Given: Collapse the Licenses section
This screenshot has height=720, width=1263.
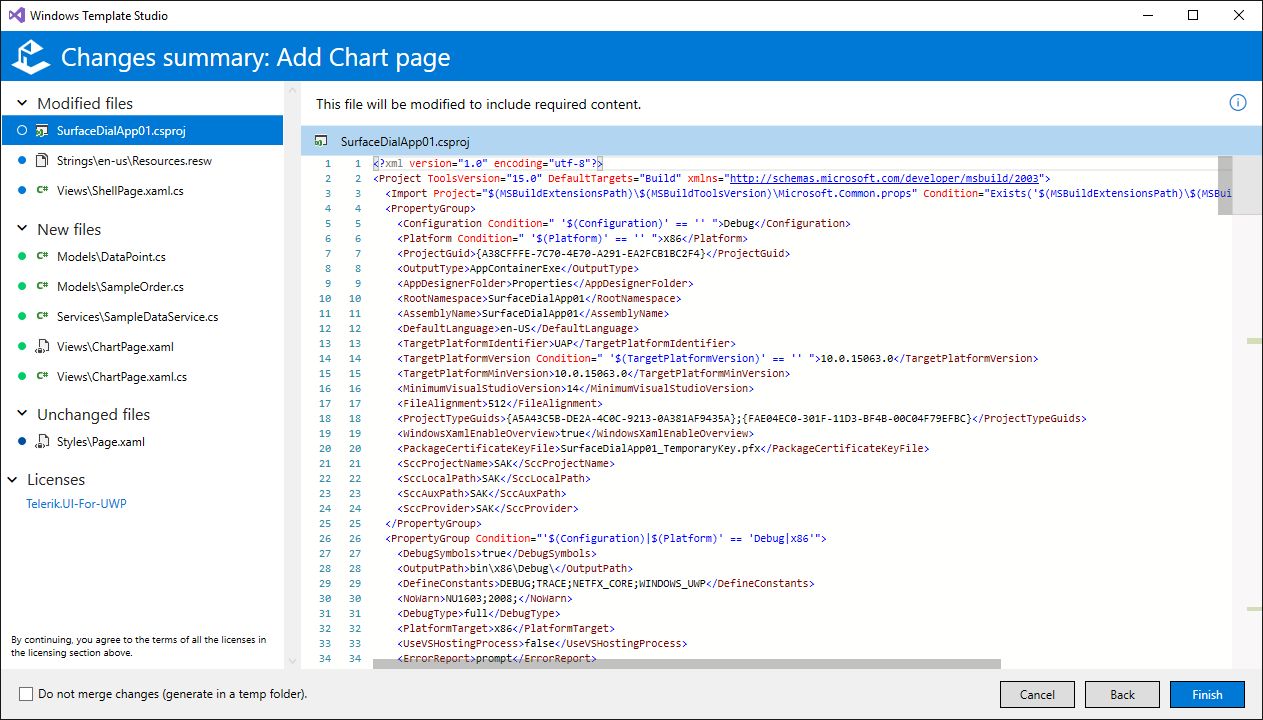Looking at the screenshot, I should [13, 479].
